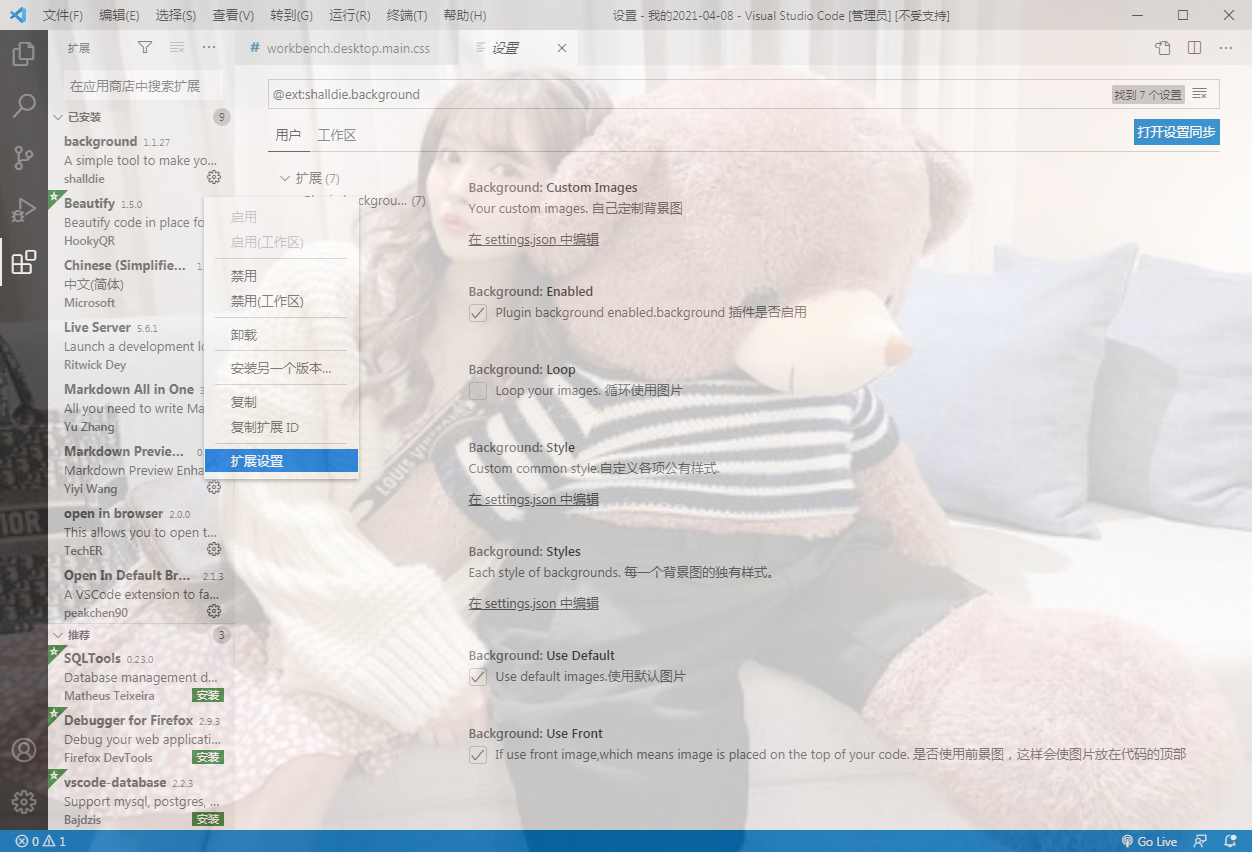Click the clear extensions search results icon
1252x852 pixels.
[x=177, y=47]
